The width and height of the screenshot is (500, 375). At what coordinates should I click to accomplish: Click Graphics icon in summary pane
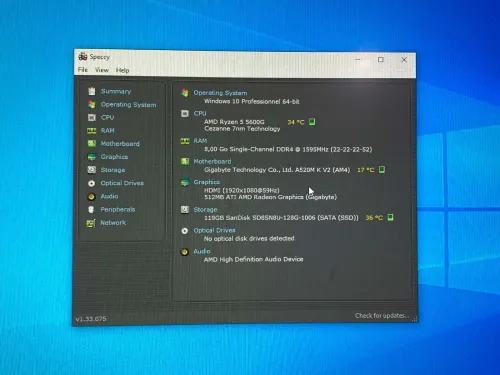click(x=185, y=182)
